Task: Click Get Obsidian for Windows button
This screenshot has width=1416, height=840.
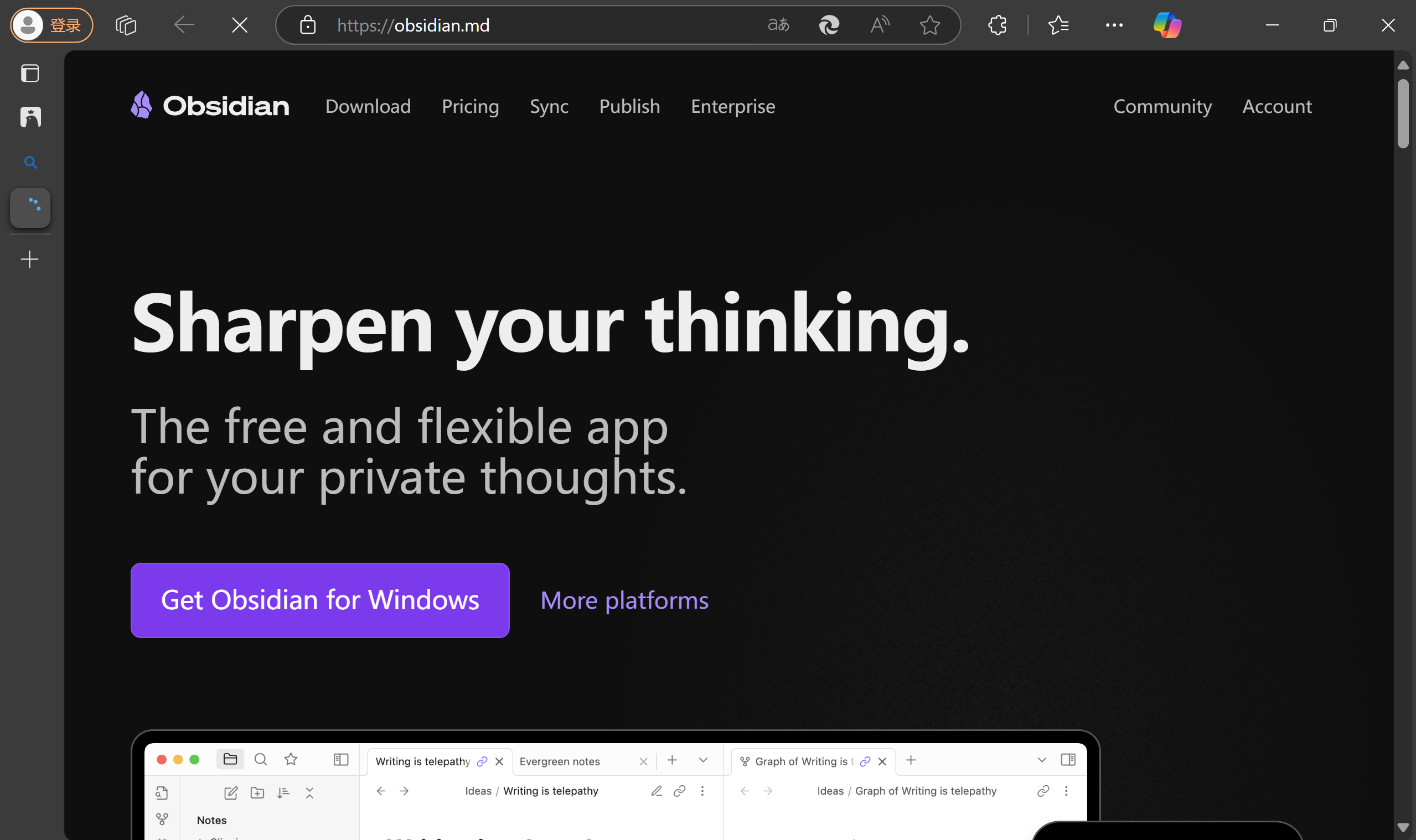Action: pos(320,600)
